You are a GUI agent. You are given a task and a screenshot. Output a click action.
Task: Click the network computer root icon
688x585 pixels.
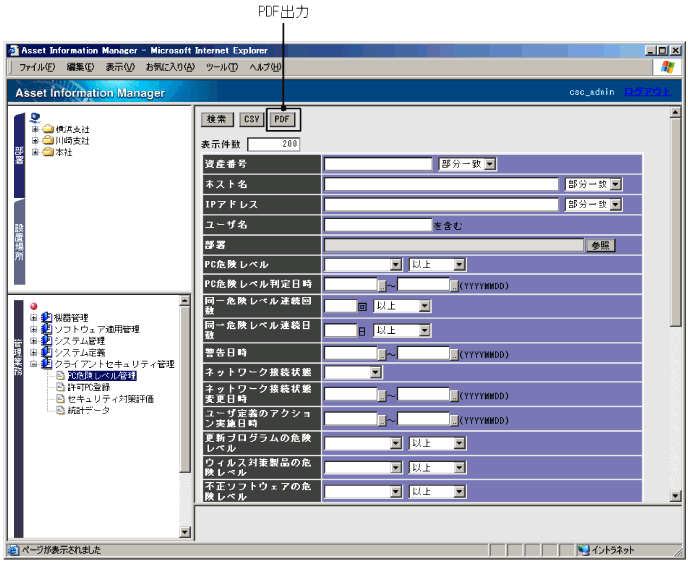pyautogui.click(x=35, y=118)
